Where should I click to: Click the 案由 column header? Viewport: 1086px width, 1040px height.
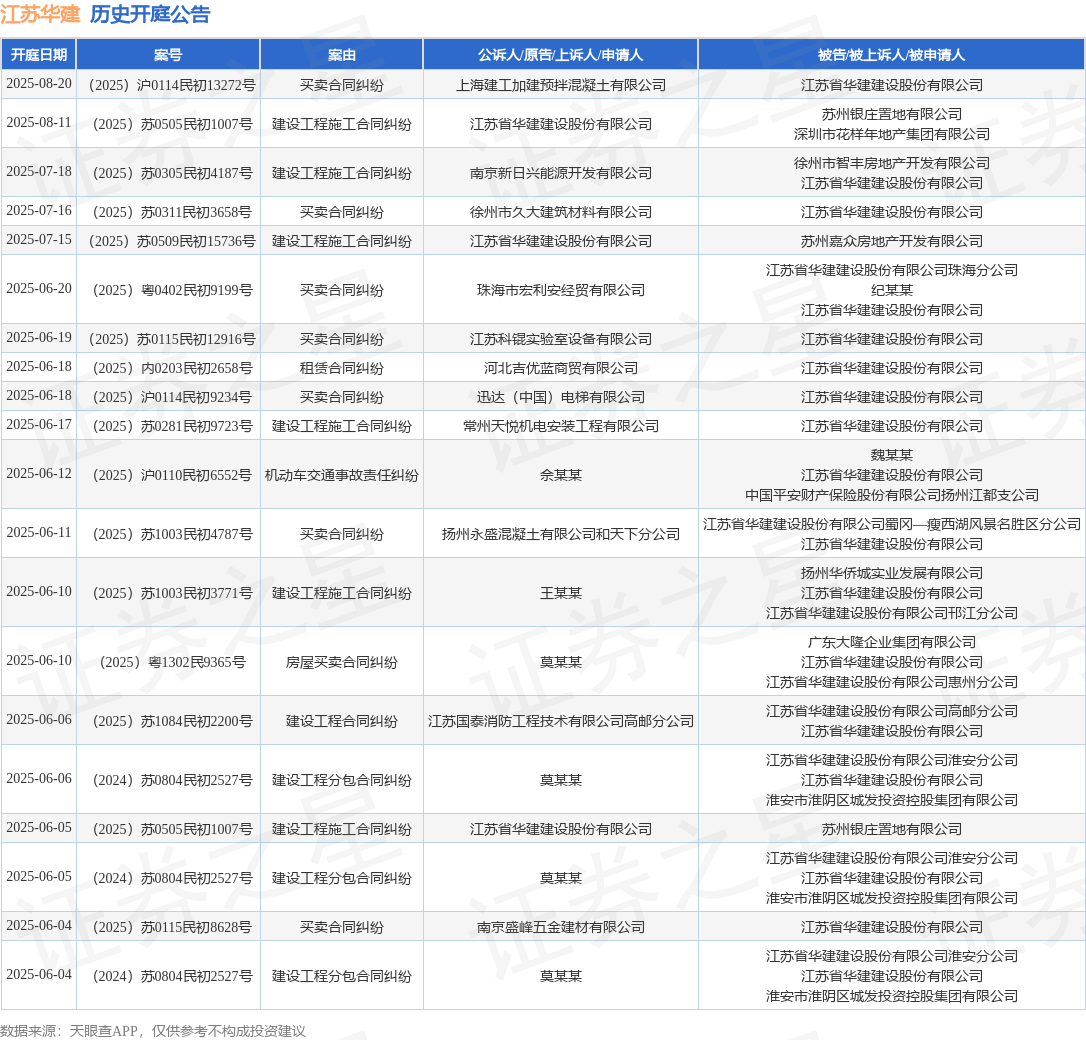(341, 55)
